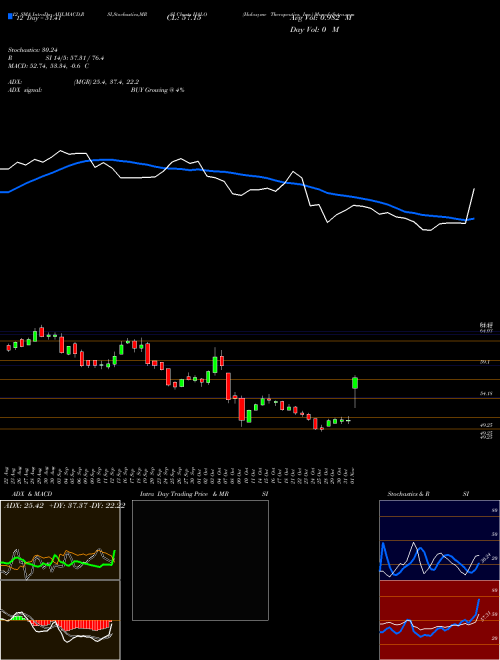Click the 59.1 price axis label

pyautogui.click(x=485, y=362)
